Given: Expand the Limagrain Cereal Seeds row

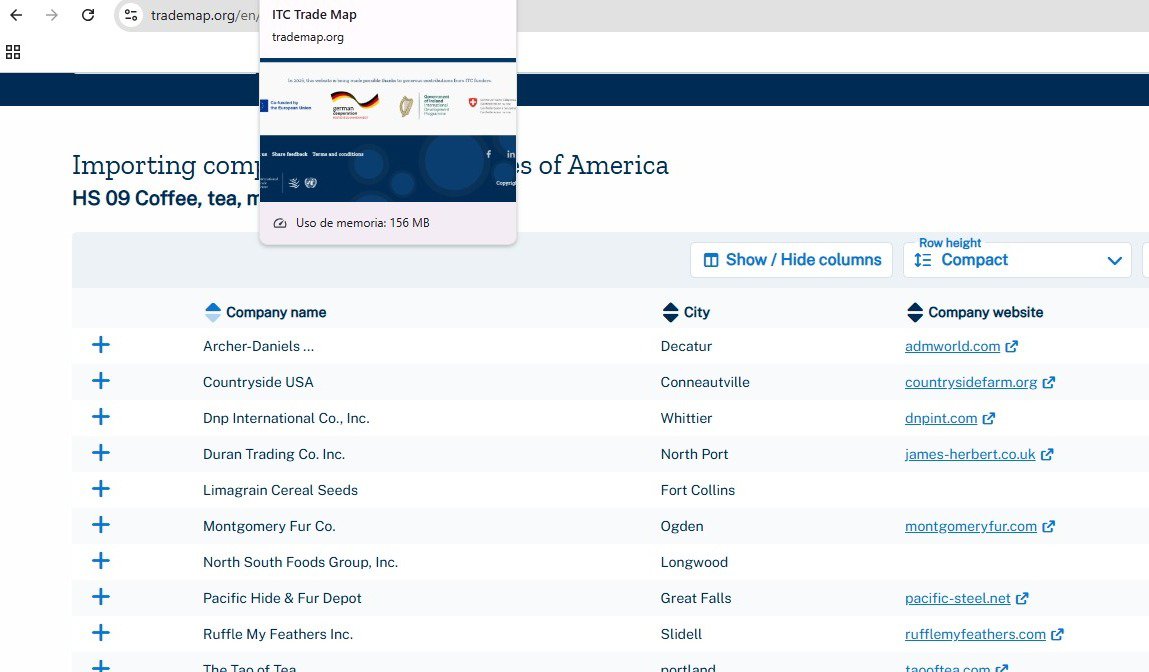Looking at the screenshot, I should coord(101,489).
